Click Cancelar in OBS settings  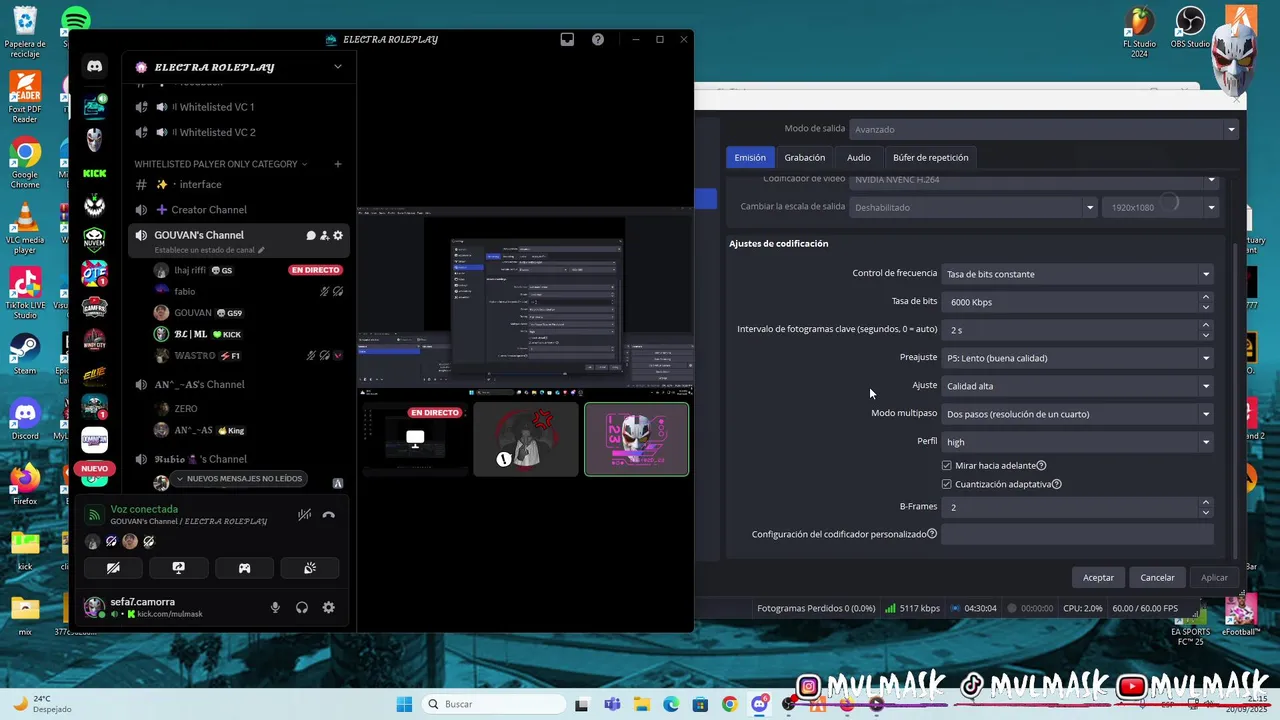click(1158, 577)
